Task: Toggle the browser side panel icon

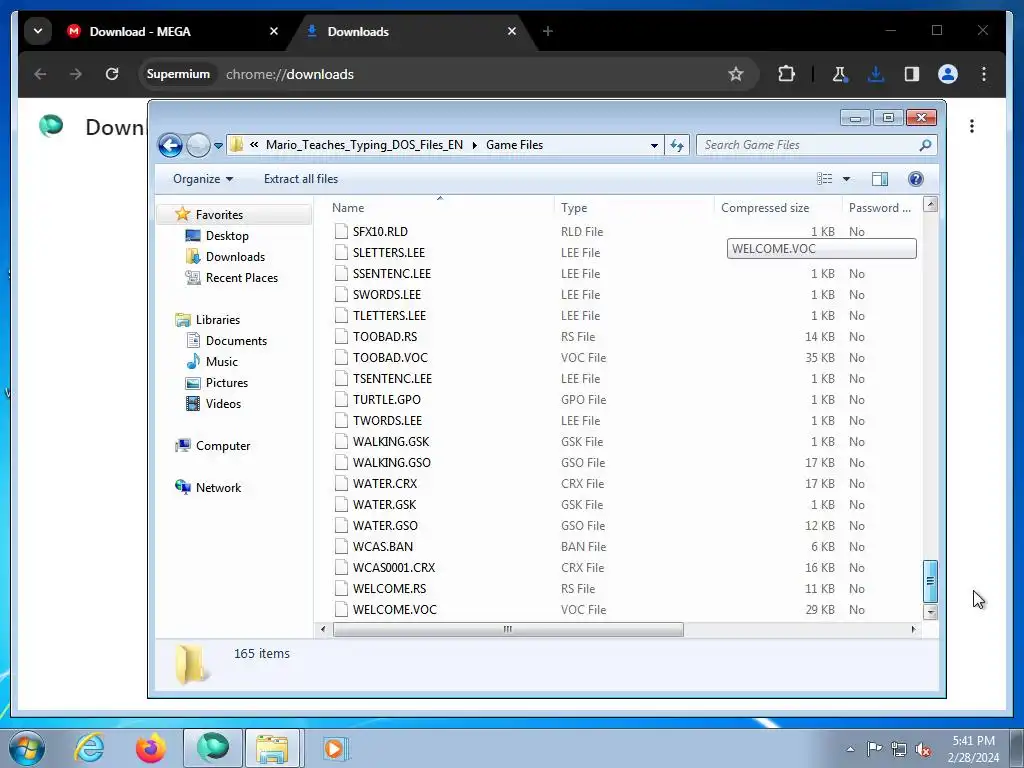Action: (x=912, y=74)
